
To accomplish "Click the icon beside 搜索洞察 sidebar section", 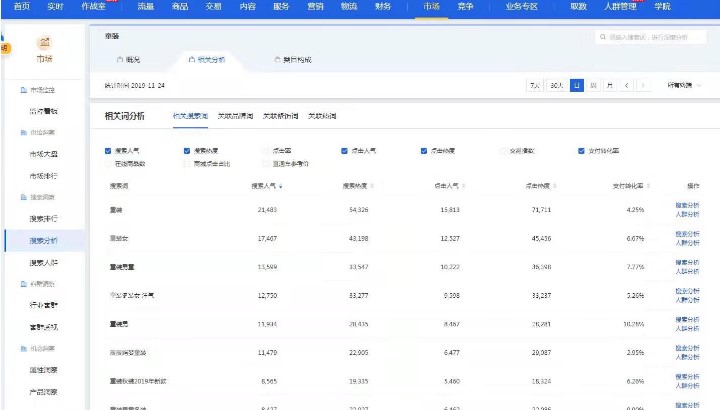I will coord(23,197).
